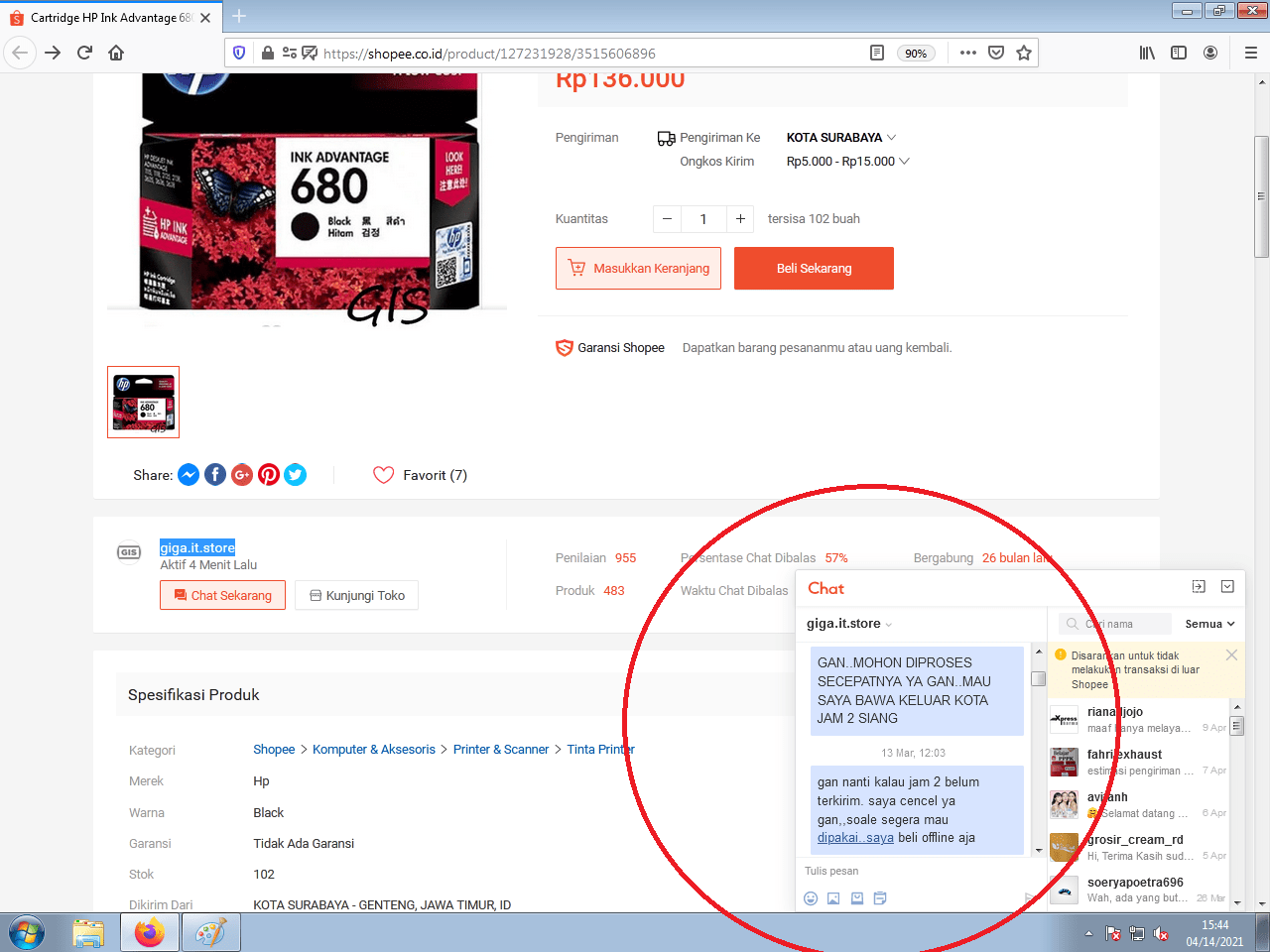The image size is (1270, 952).
Task: Share product on Facebook
Action: coord(215,475)
